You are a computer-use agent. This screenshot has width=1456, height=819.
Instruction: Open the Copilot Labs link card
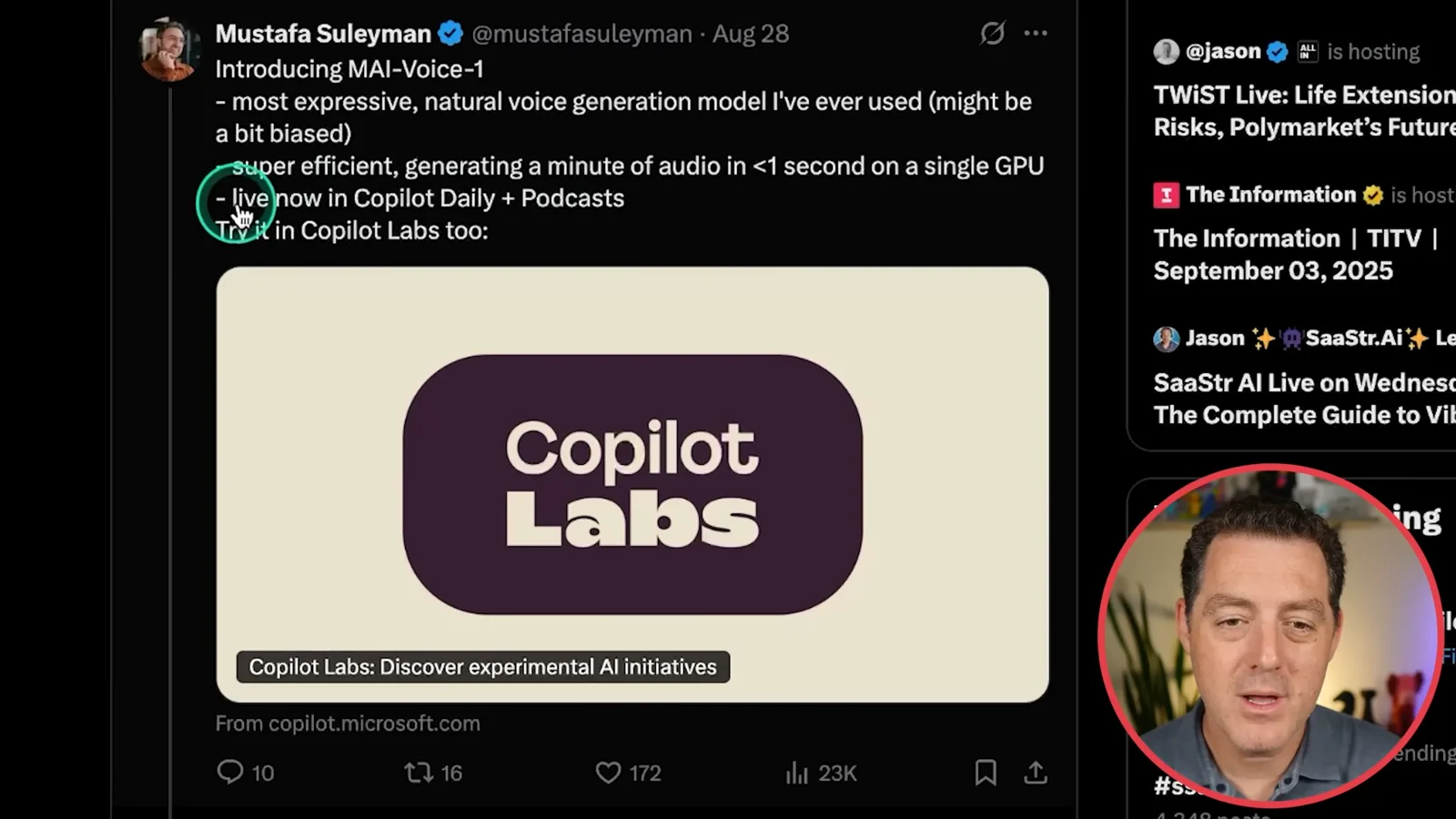632,484
